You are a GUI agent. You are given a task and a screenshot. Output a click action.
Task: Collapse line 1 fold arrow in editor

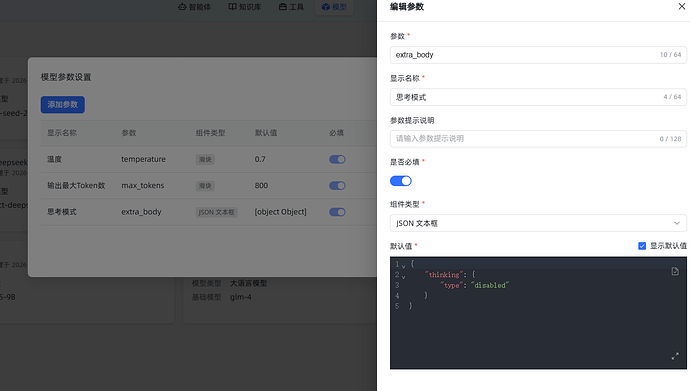404,266
